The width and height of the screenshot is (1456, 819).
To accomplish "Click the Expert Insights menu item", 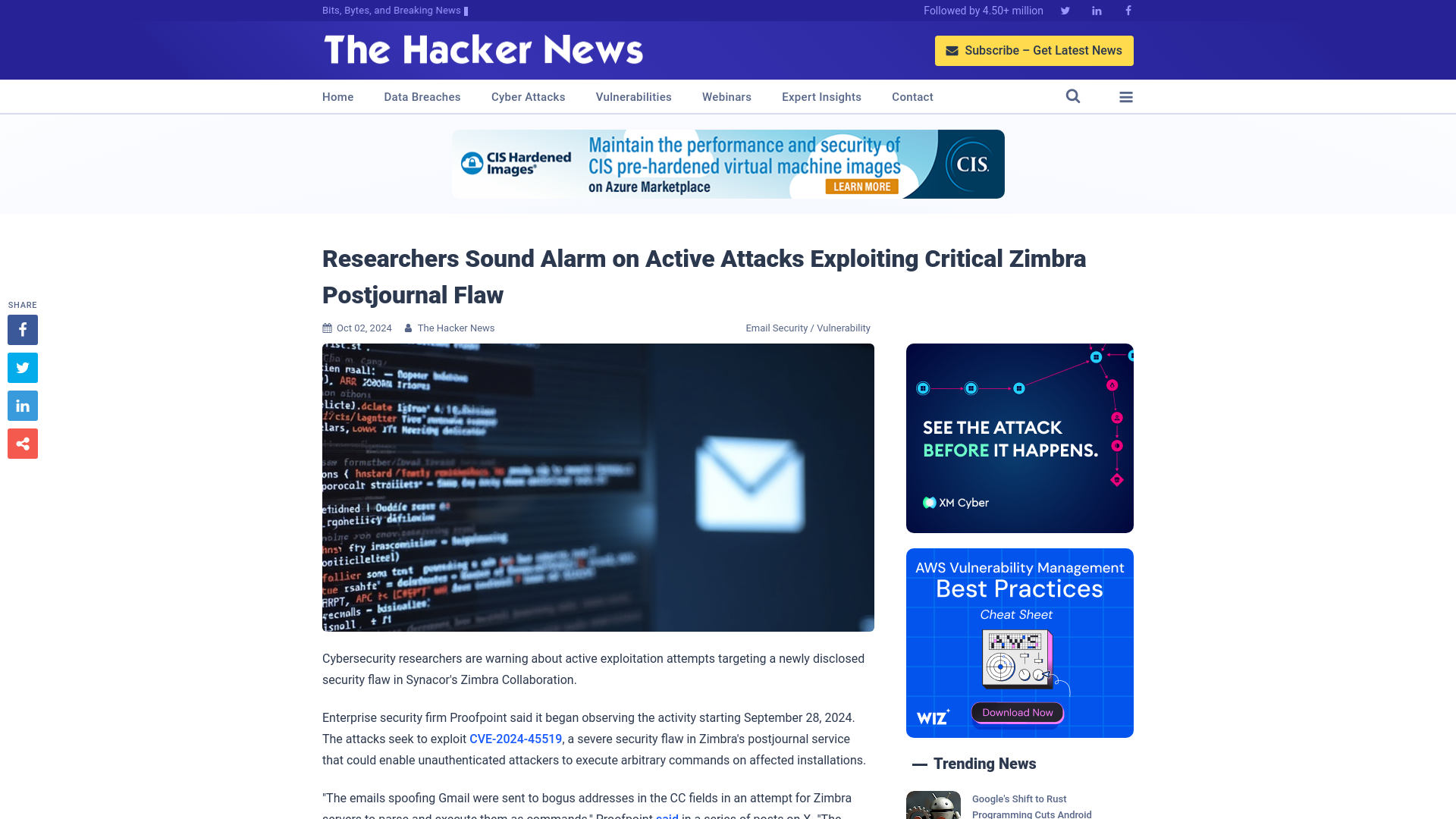I will pos(821,96).
